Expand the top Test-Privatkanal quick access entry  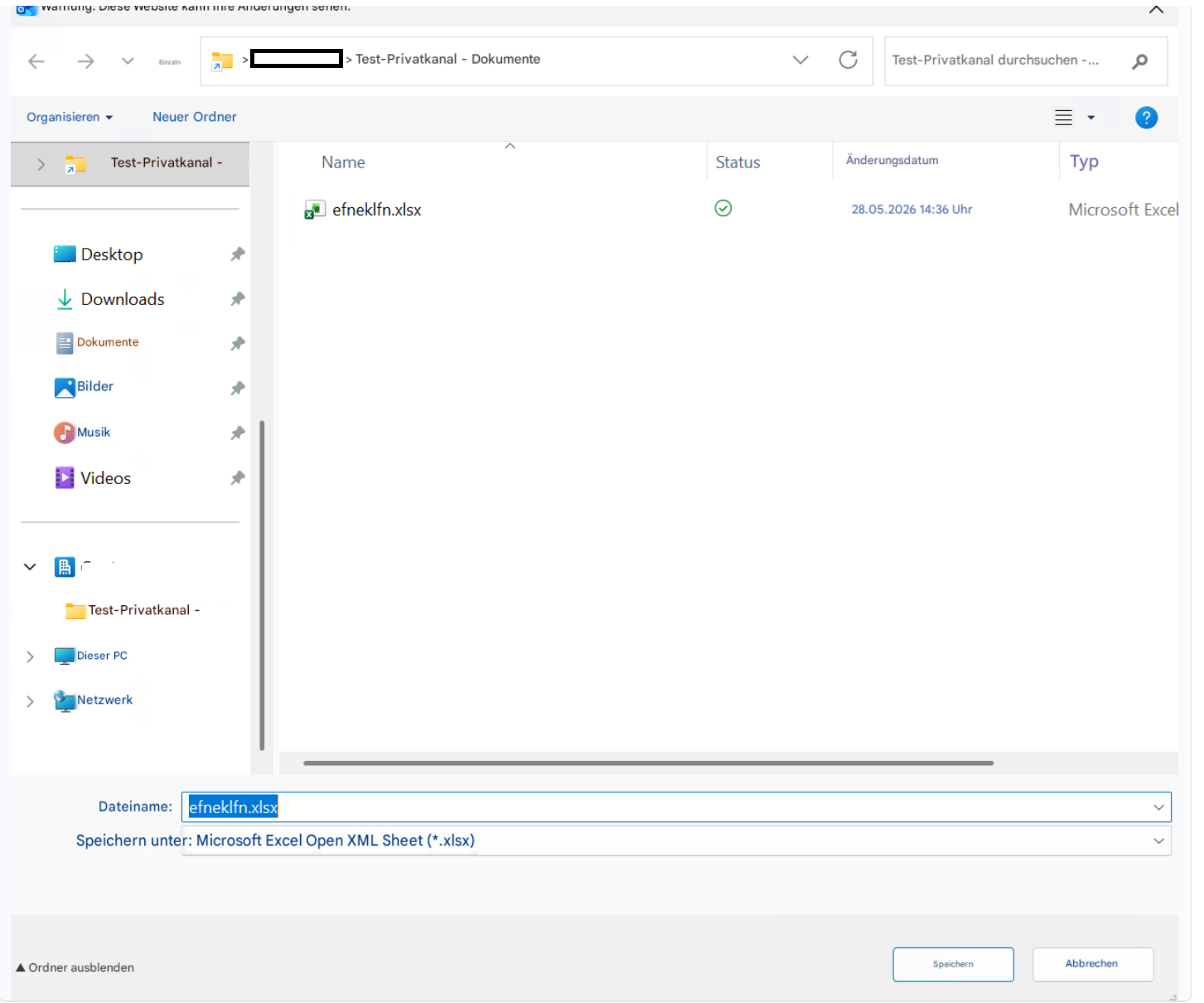41,164
